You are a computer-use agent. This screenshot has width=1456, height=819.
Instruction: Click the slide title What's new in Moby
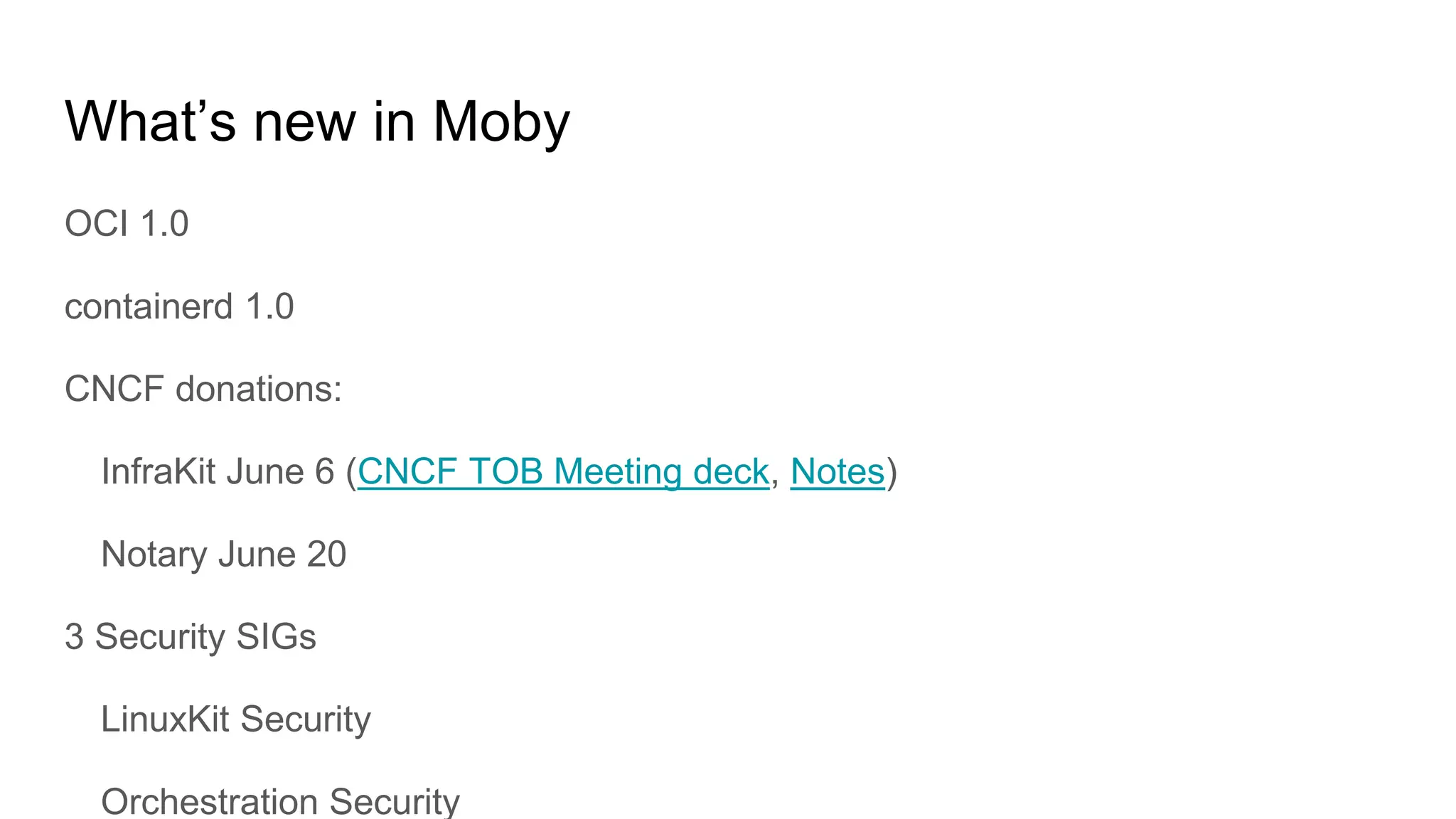click(x=317, y=122)
